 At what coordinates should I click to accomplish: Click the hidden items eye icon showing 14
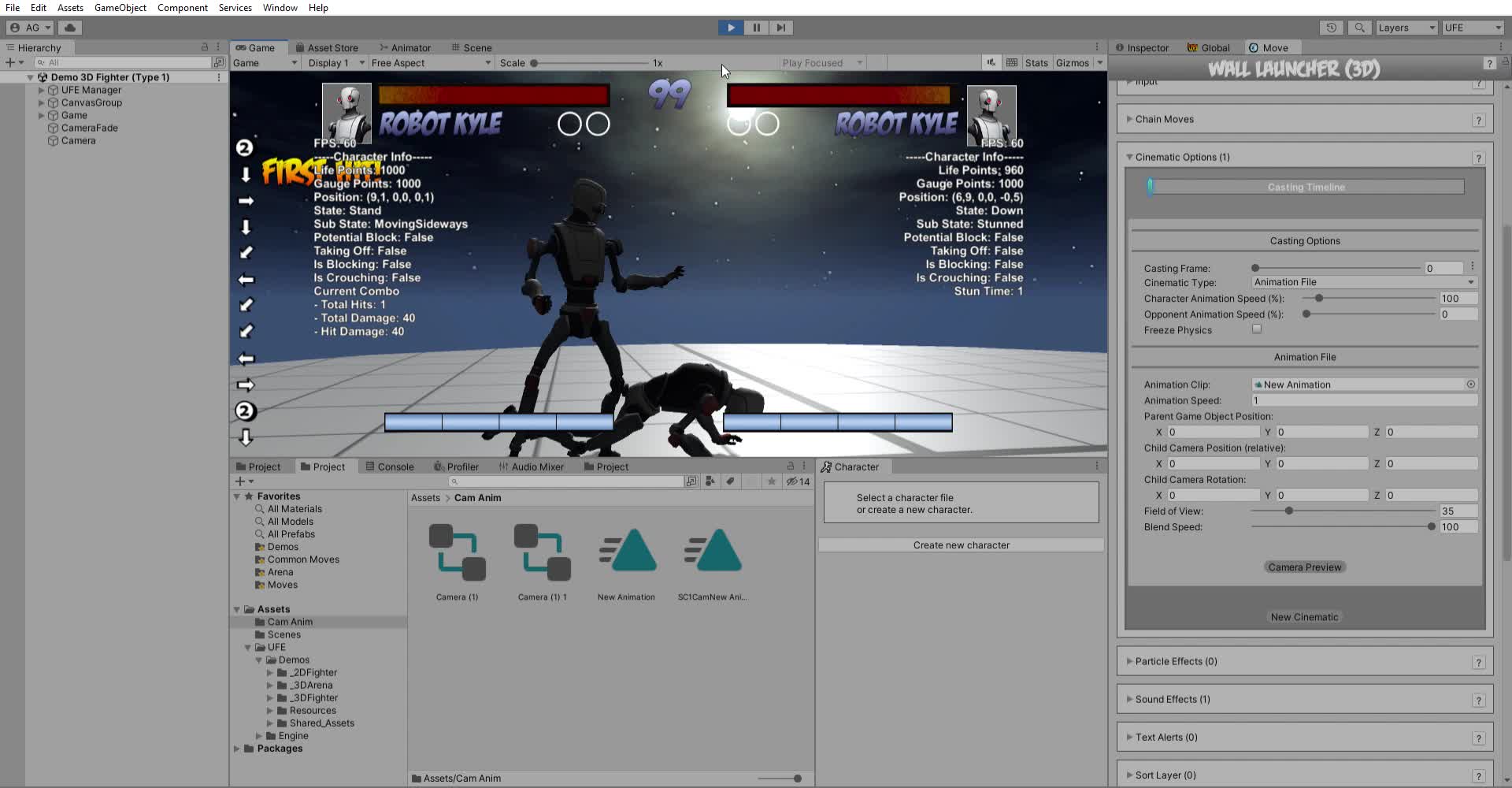coord(794,481)
